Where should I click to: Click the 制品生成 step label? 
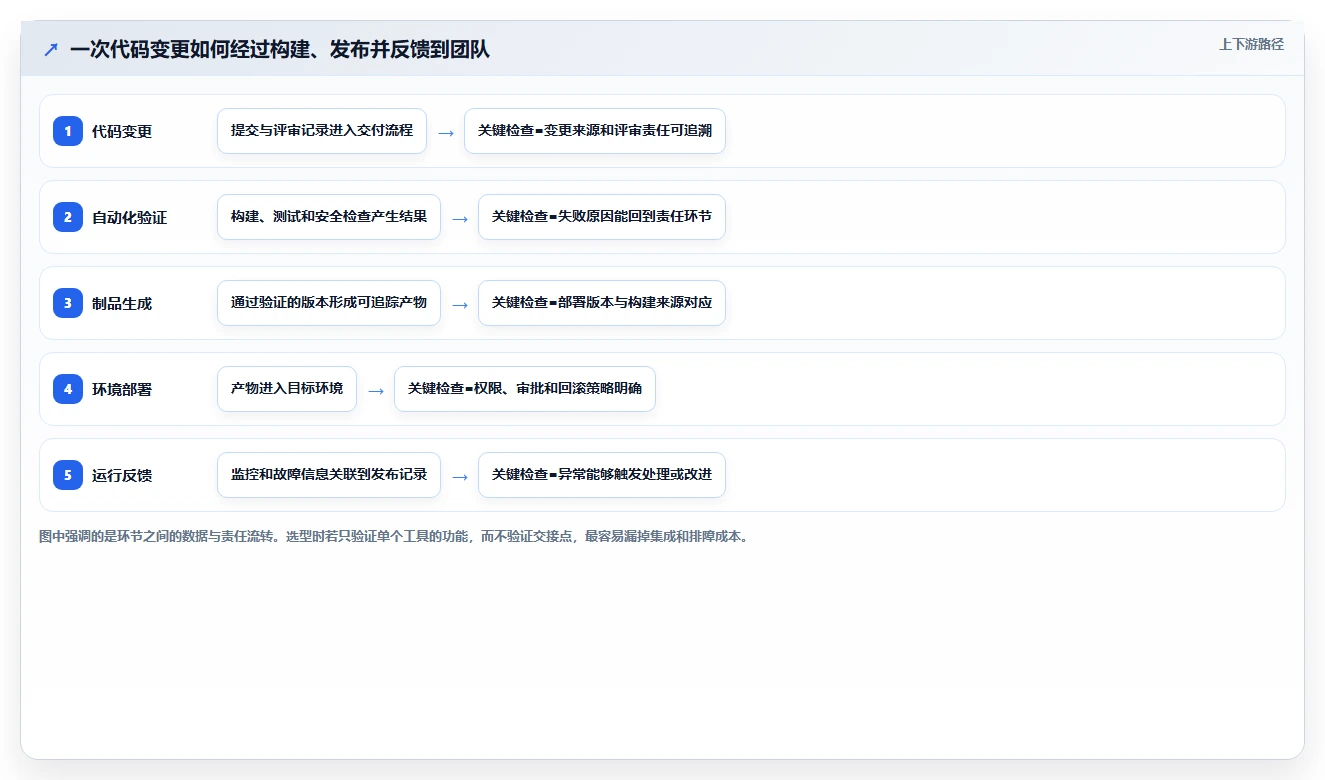pos(122,303)
